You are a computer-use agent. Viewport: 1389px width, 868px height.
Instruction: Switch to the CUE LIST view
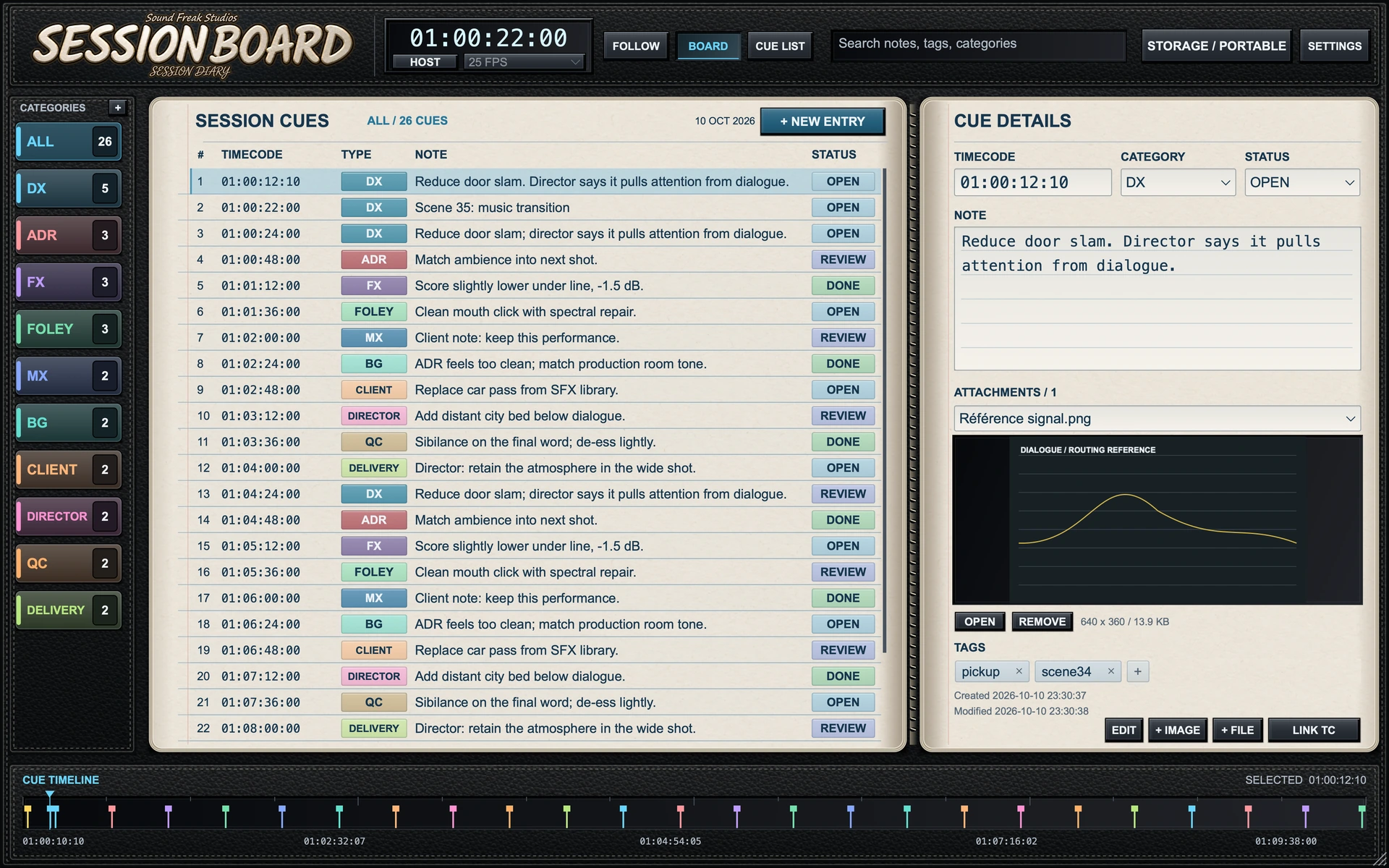click(780, 46)
